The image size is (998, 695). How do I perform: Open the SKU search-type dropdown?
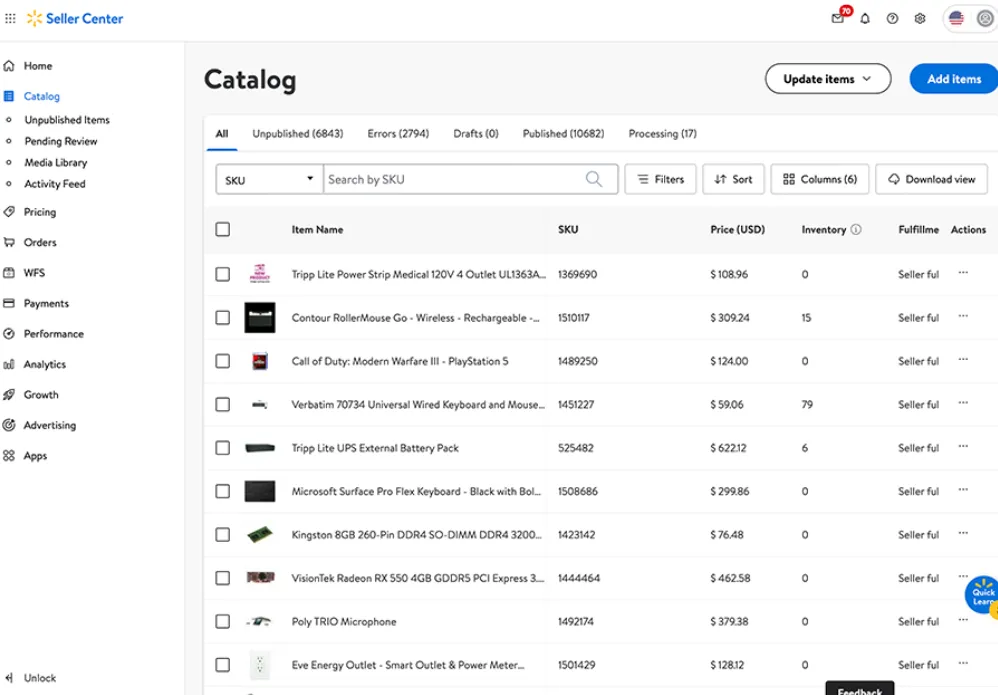tap(269, 179)
